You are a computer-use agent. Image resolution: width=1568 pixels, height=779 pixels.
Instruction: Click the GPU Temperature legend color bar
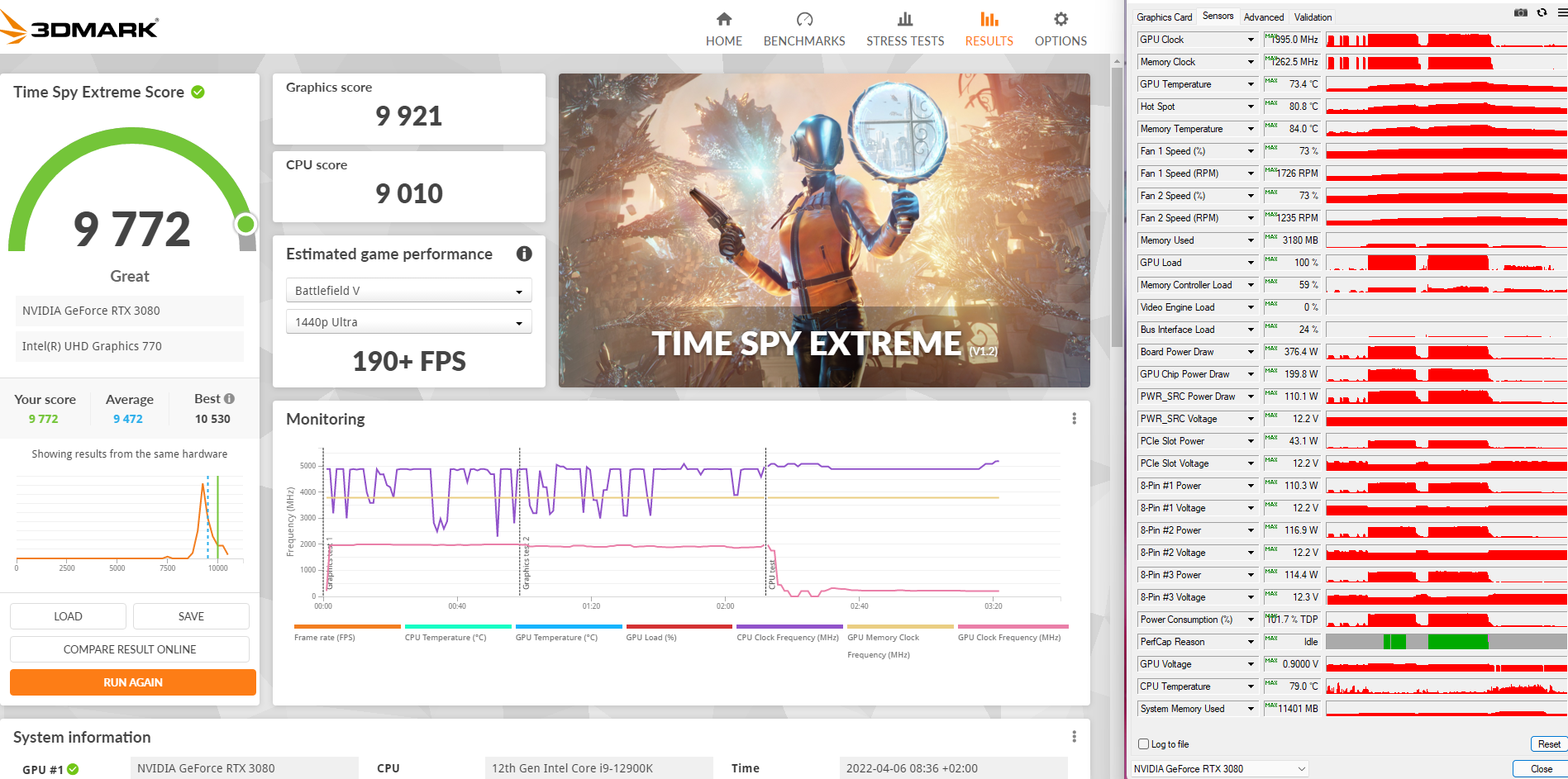click(569, 626)
